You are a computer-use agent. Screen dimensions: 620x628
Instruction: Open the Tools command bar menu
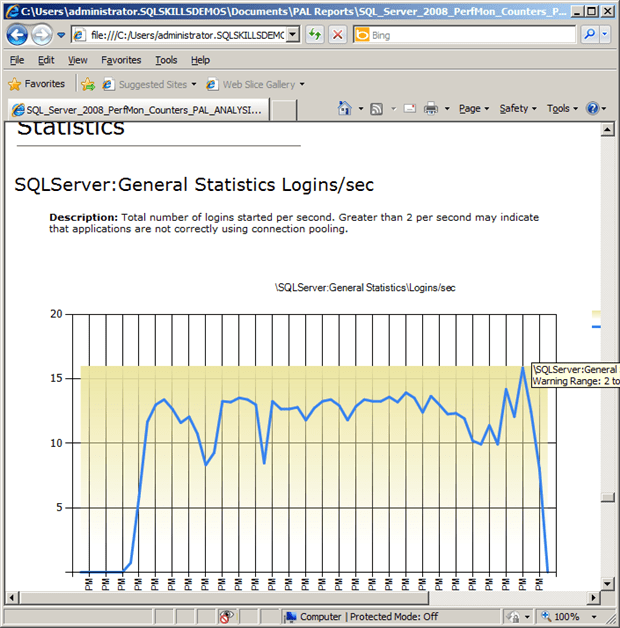pyautogui.click(x=562, y=109)
